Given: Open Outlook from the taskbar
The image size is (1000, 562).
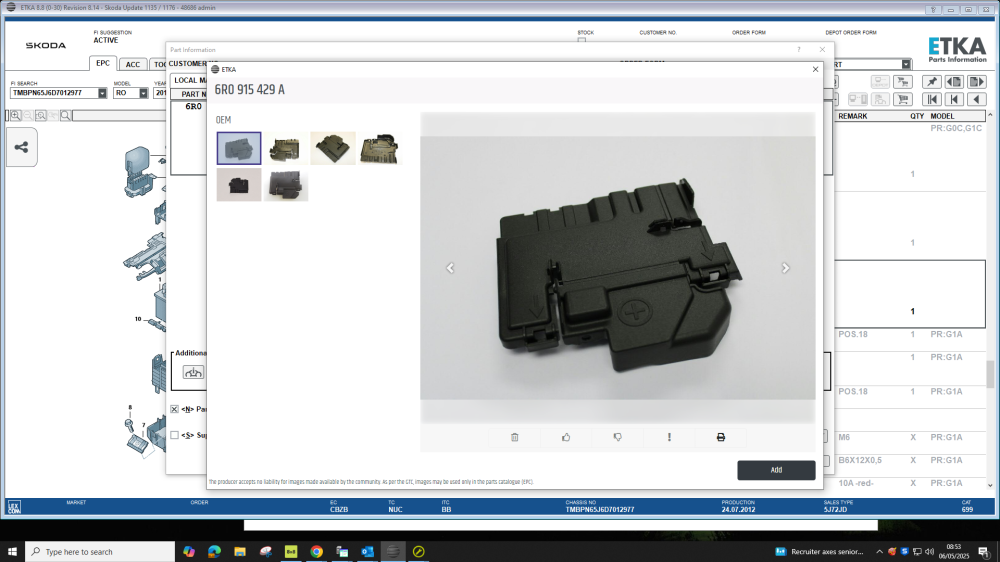Looking at the screenshot, I should coord(367,551).
